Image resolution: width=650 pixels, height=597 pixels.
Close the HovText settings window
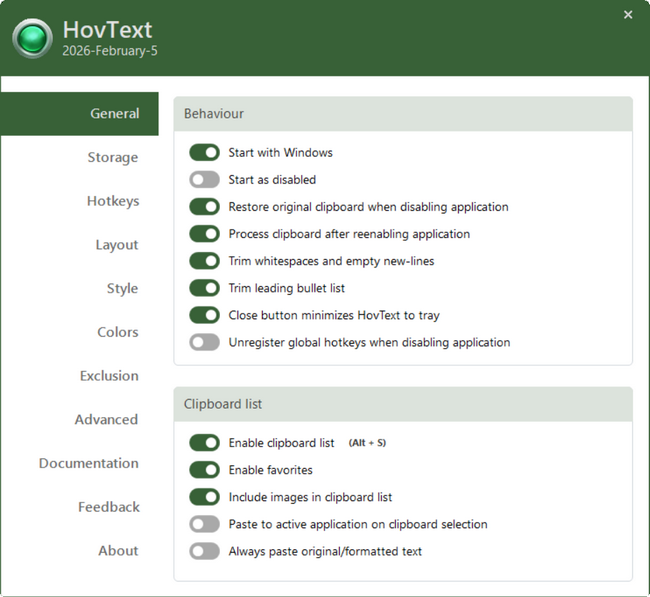click(x=628, y=15)
